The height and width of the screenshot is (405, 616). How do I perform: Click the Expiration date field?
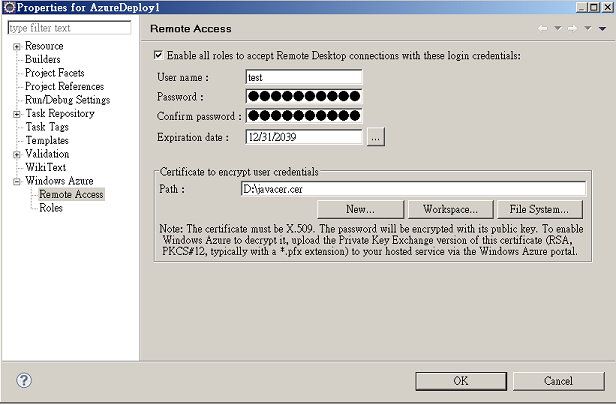(304, 137)
